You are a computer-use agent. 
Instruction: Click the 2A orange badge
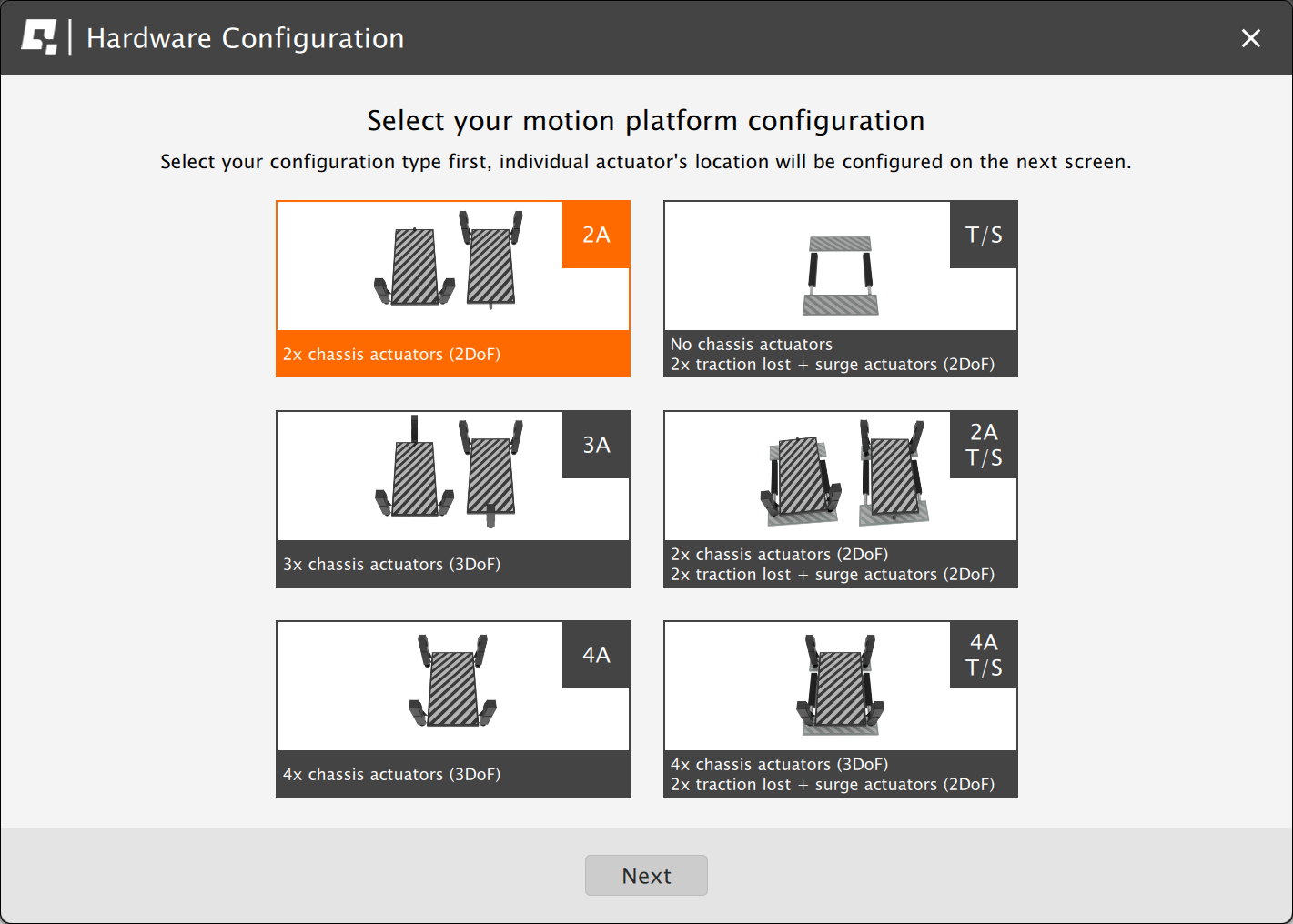pyautogui.click(x=596, y=235)
